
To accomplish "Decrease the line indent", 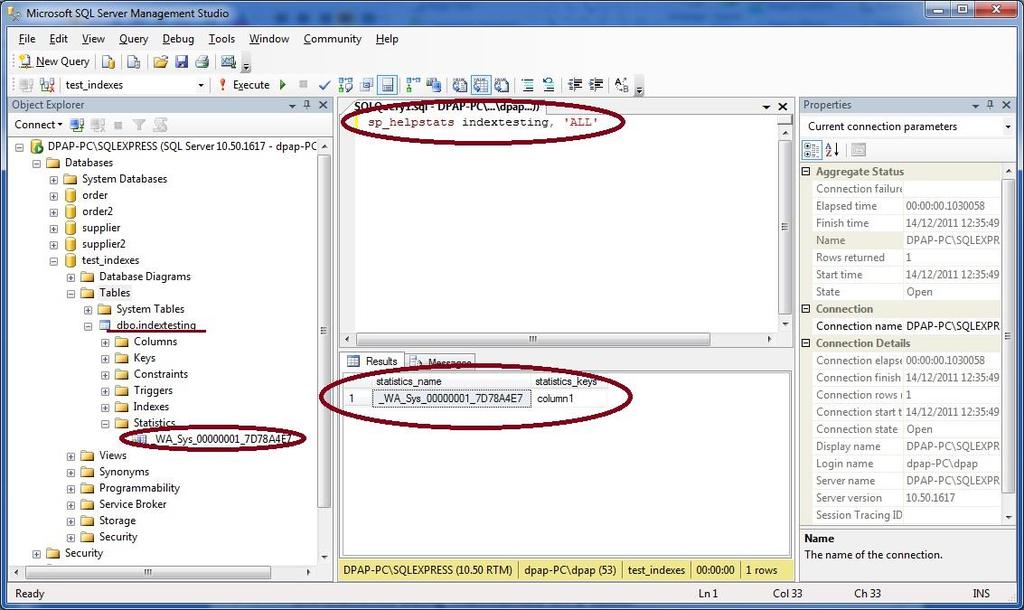I will 575,85.
